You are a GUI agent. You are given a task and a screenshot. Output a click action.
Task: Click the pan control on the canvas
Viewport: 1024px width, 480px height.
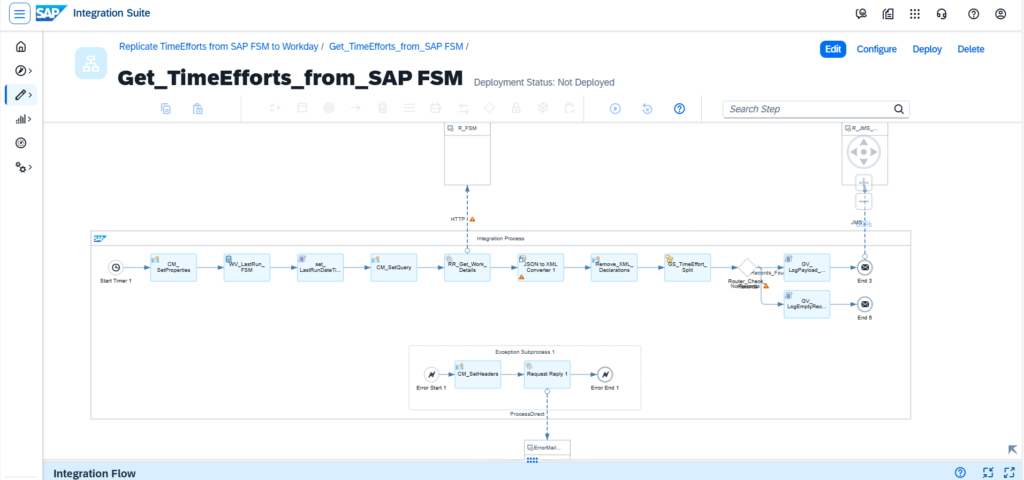point(863,153)
